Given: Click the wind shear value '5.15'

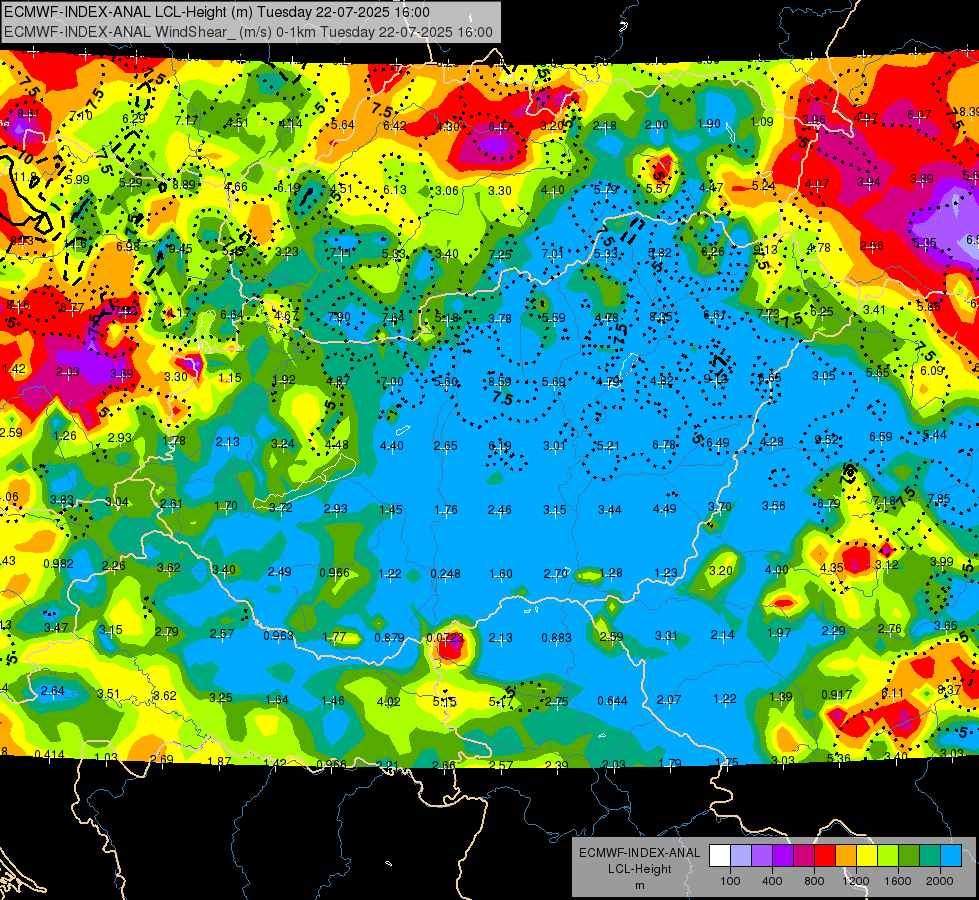Looking at the screenshot, I should click(445, 702).
